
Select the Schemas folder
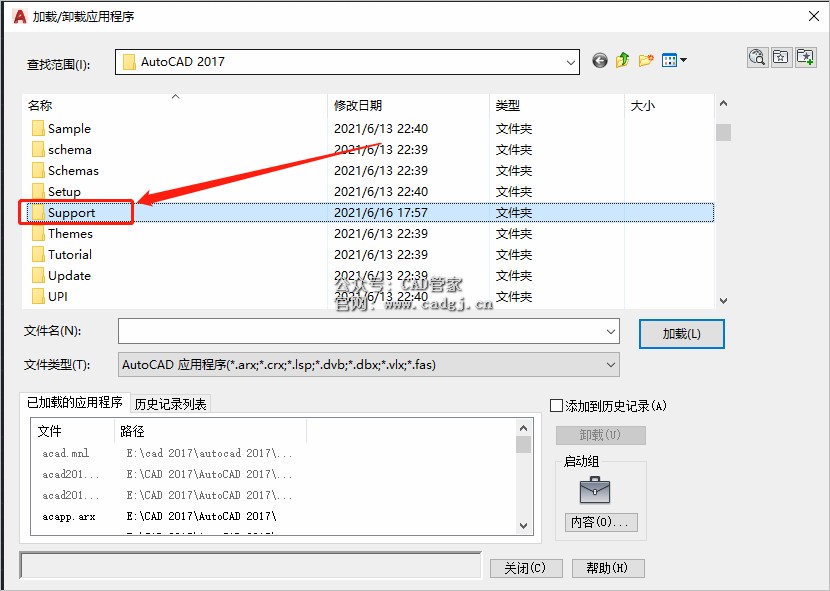[73, 171]
